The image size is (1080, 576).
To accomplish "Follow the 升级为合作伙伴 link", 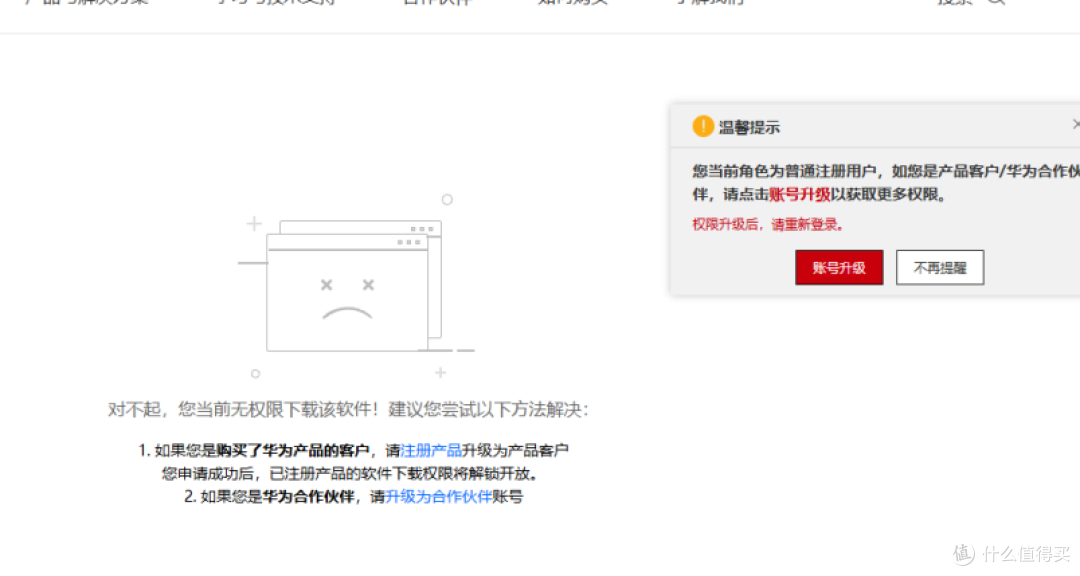I will tap(439, 497).
